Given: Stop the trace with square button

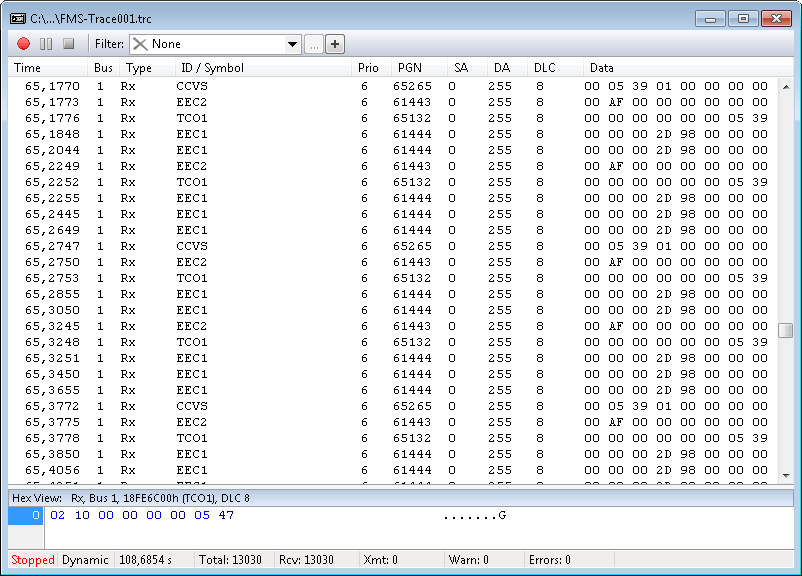Looking at the screenshot, I should point(69,44).
